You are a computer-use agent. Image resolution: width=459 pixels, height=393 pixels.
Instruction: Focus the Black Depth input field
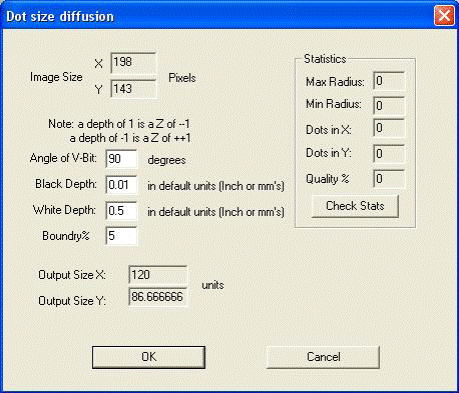pos(121,185)
